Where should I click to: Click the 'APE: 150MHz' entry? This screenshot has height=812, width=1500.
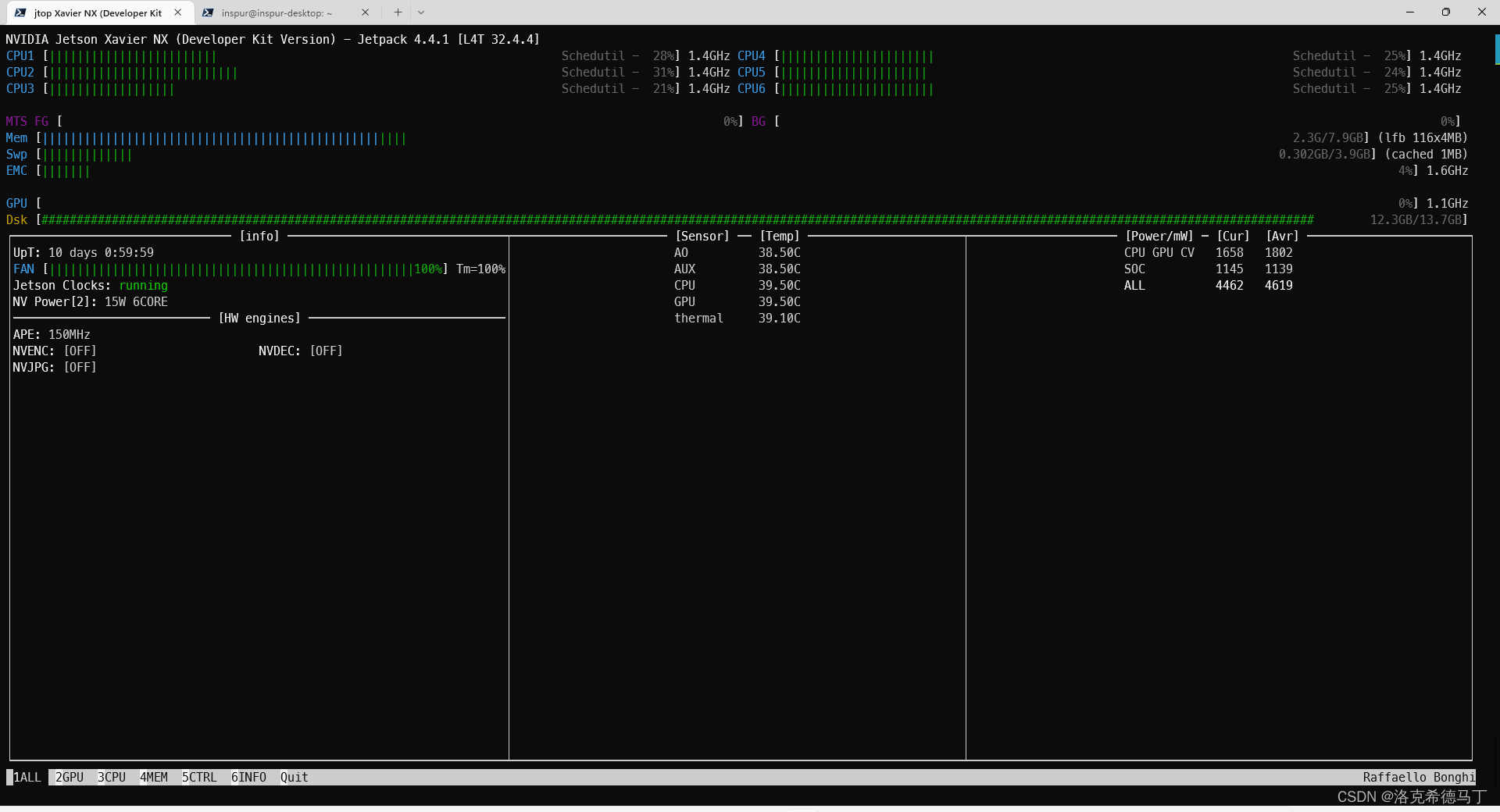tap(52, 335)
